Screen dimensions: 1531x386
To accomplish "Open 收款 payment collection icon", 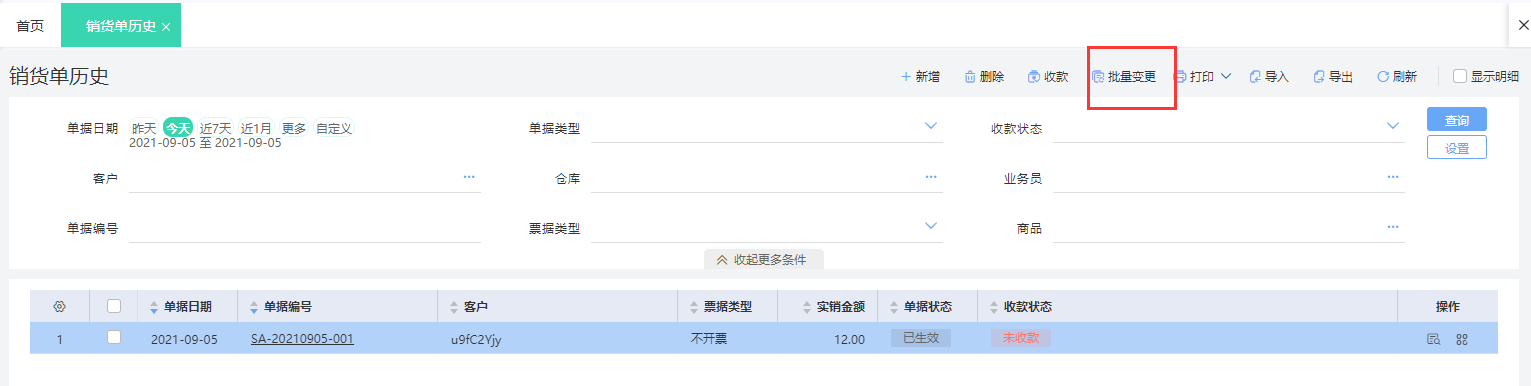I will tap(1033, 77).
